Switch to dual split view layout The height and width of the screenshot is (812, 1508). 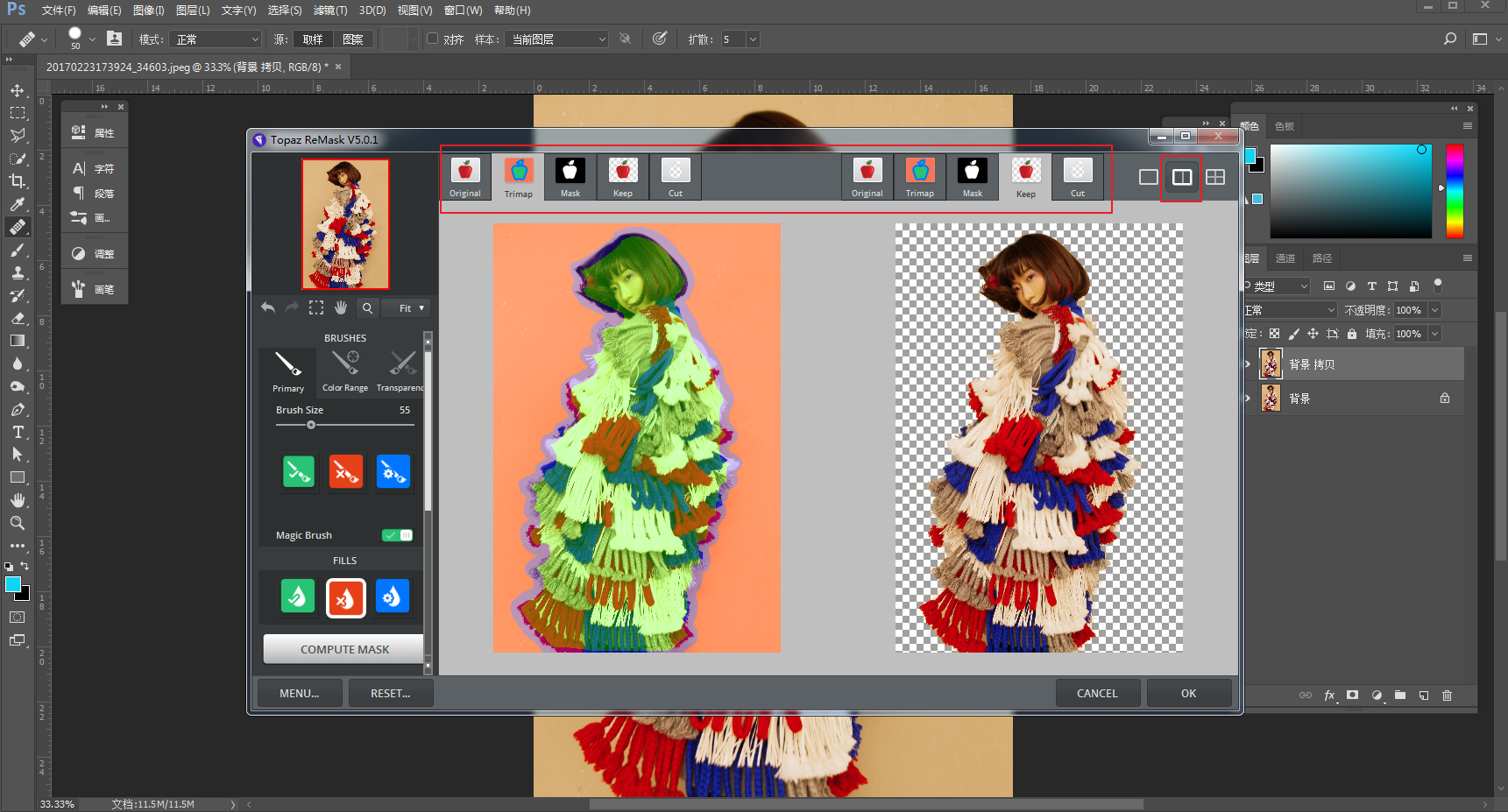(x=1182, y=177)
